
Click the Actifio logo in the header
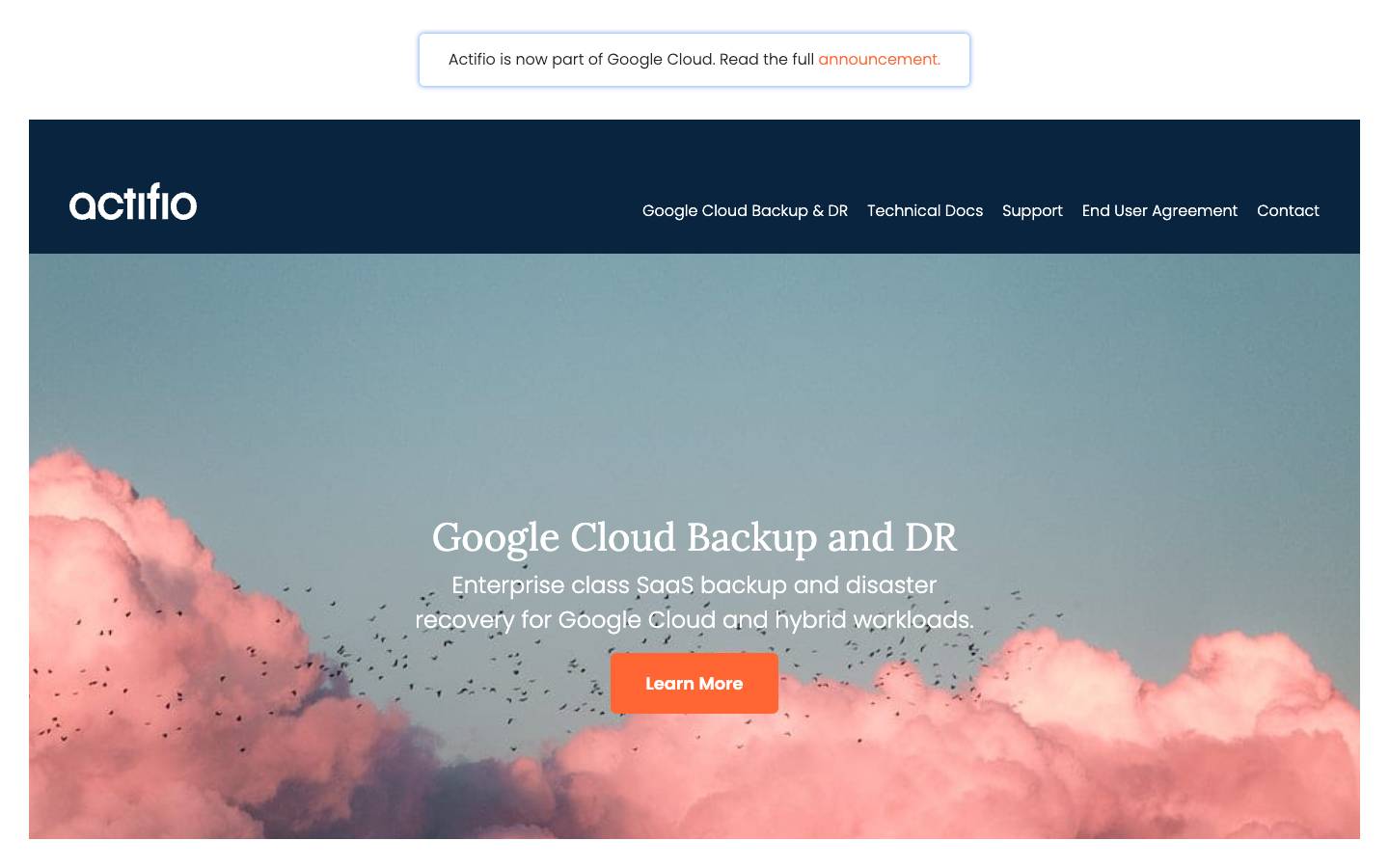pos(133,202)
